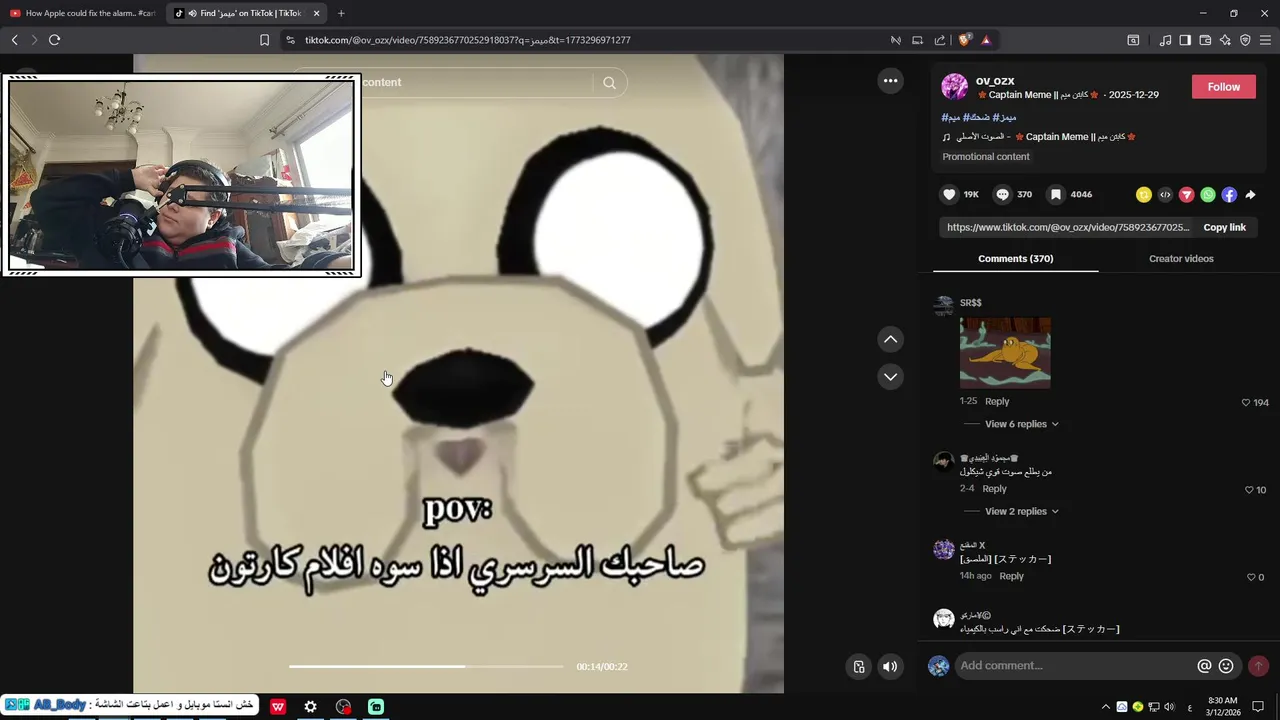
Task: Open Settings gear in the taskbar
Action: 310,707
